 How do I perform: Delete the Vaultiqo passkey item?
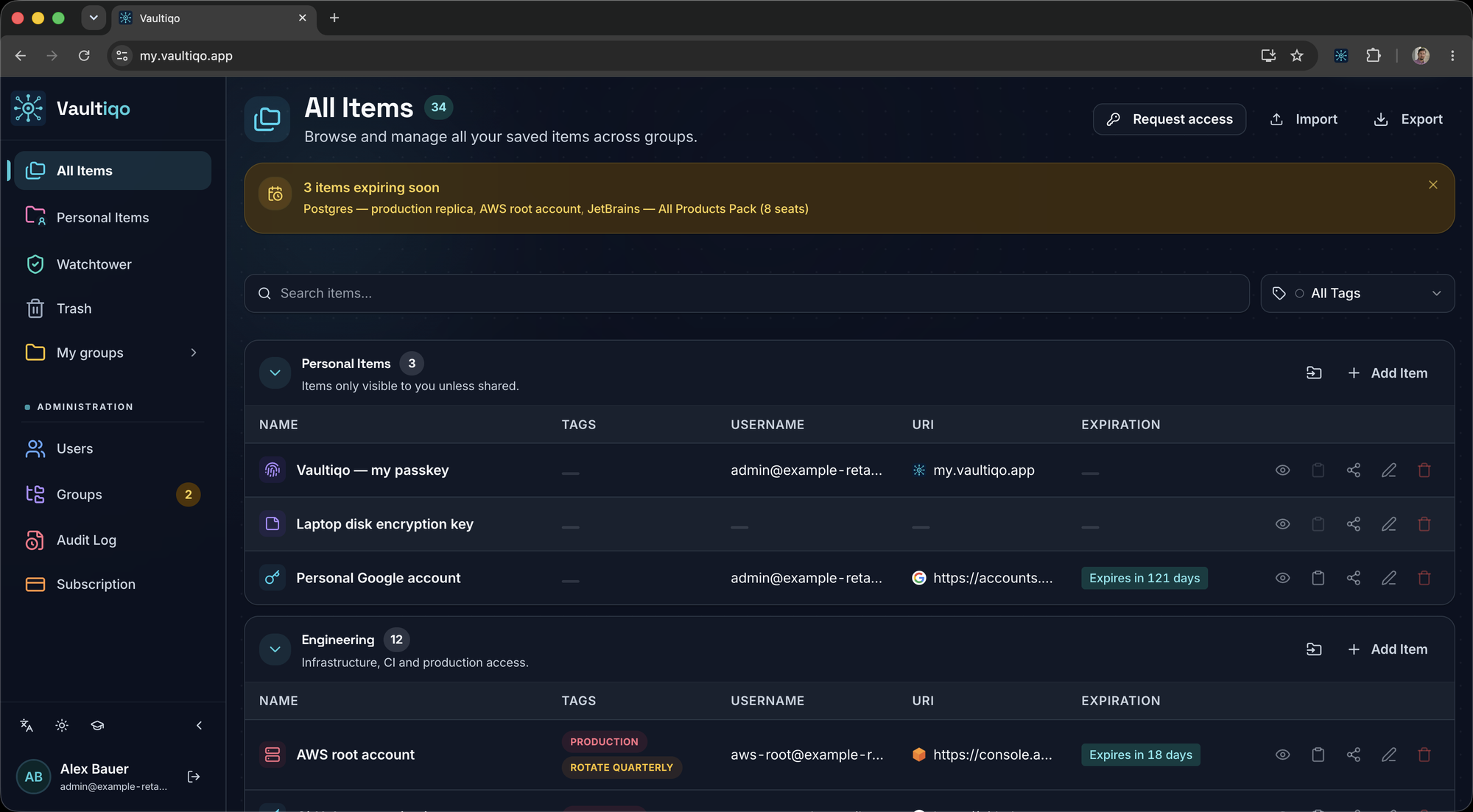point(1424,470)
